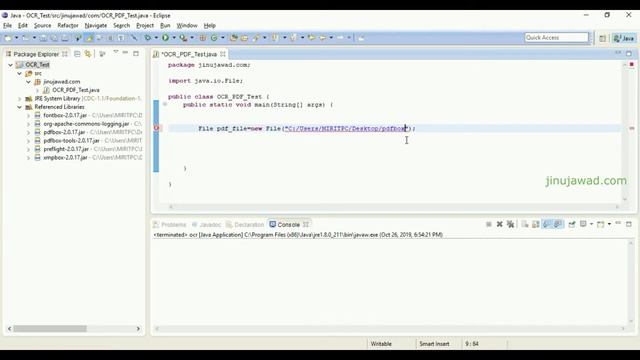Toggle Show Console on standard error change
Screen dimensions: 640x360
(x=558, y=224)
